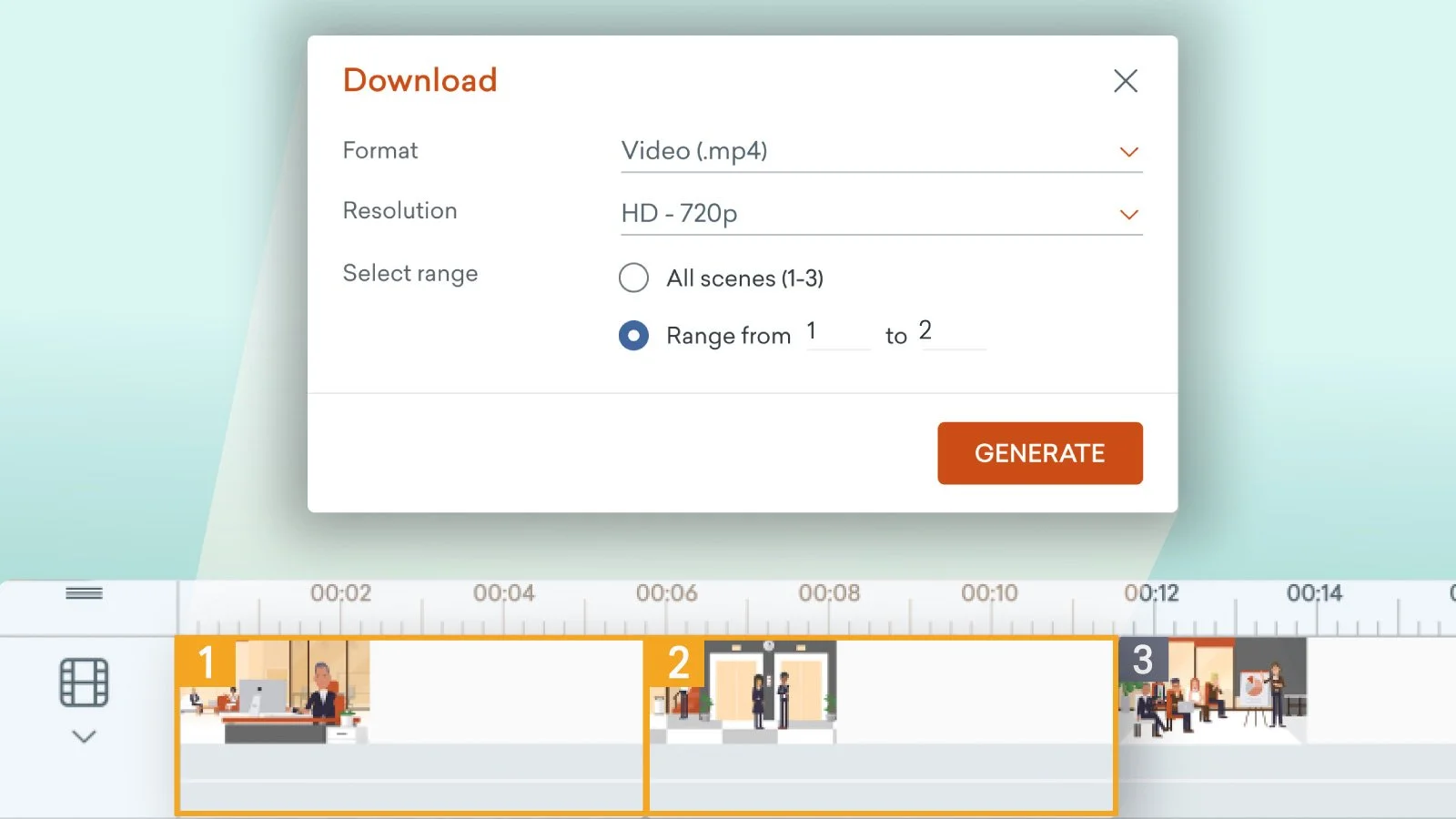This screenshot has width=1456, height=819.
Task: Click the timeline drag handle icon
Action: tap(85, 592)
